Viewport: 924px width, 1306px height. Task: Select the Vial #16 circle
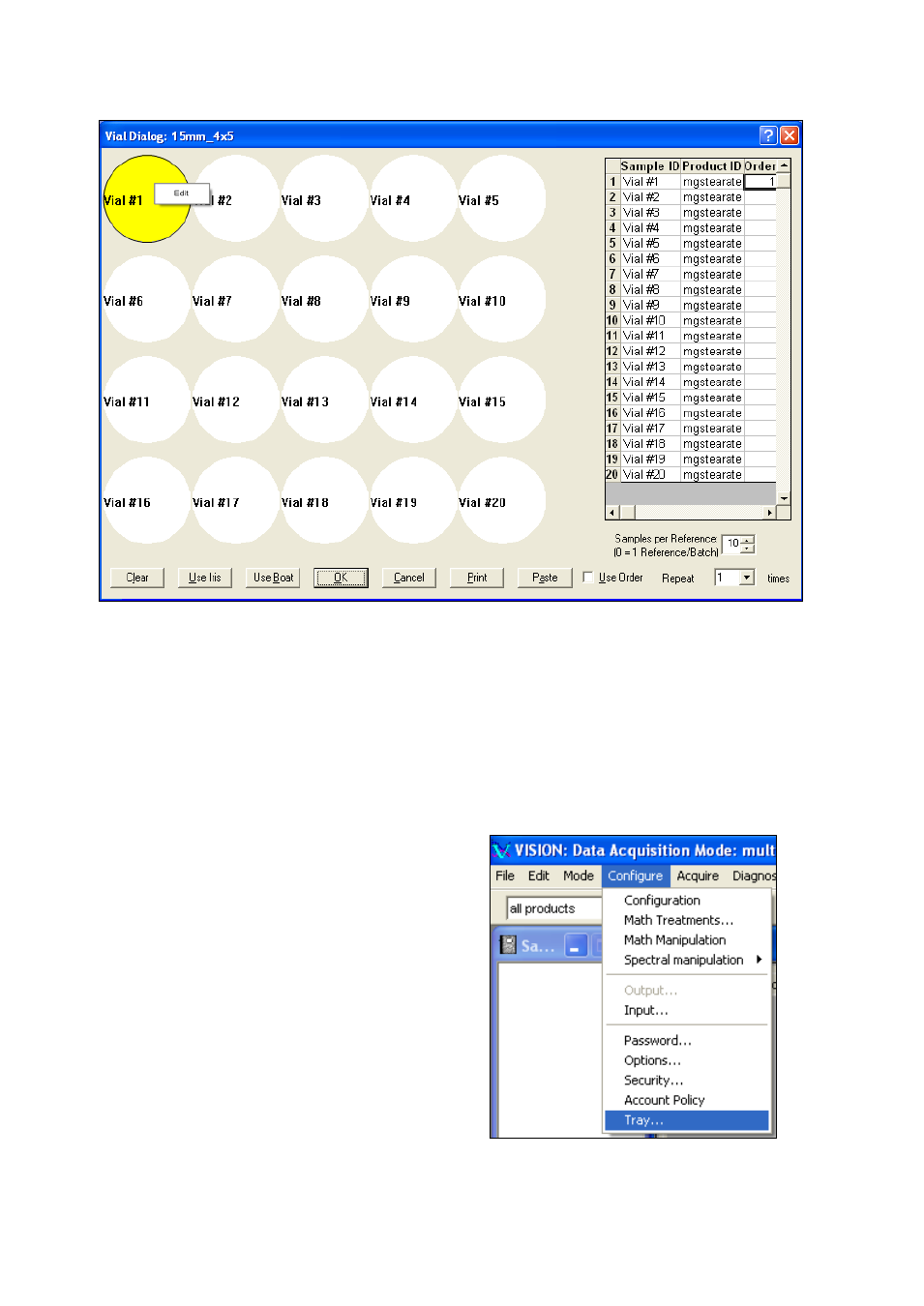pos(147,500)
